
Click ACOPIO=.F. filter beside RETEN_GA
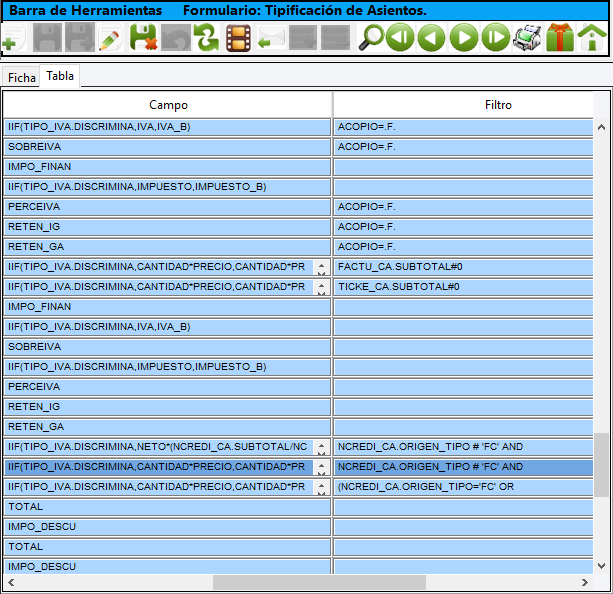coord(463,247)
